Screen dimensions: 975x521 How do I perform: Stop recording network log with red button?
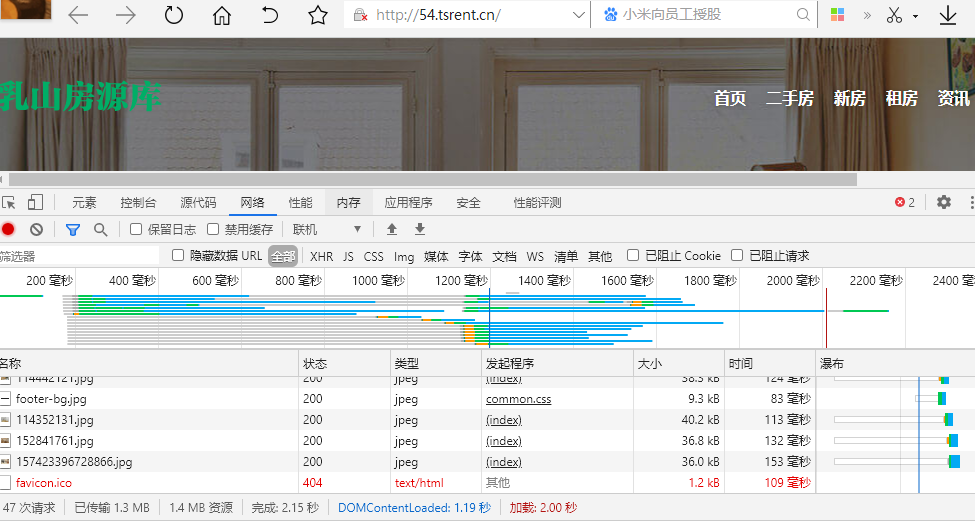8,229
